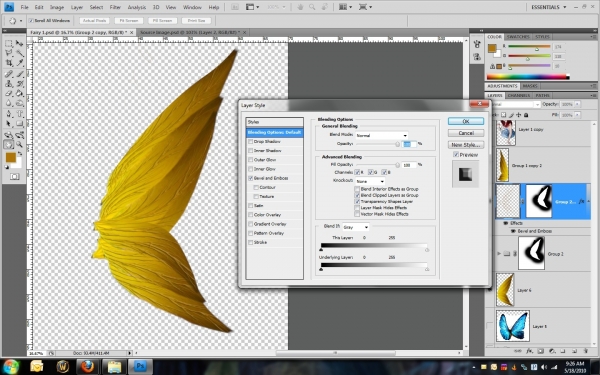Viewport: 600px width, 375px height.
Task: Select the Dodge tool
Action: point(20,103)
